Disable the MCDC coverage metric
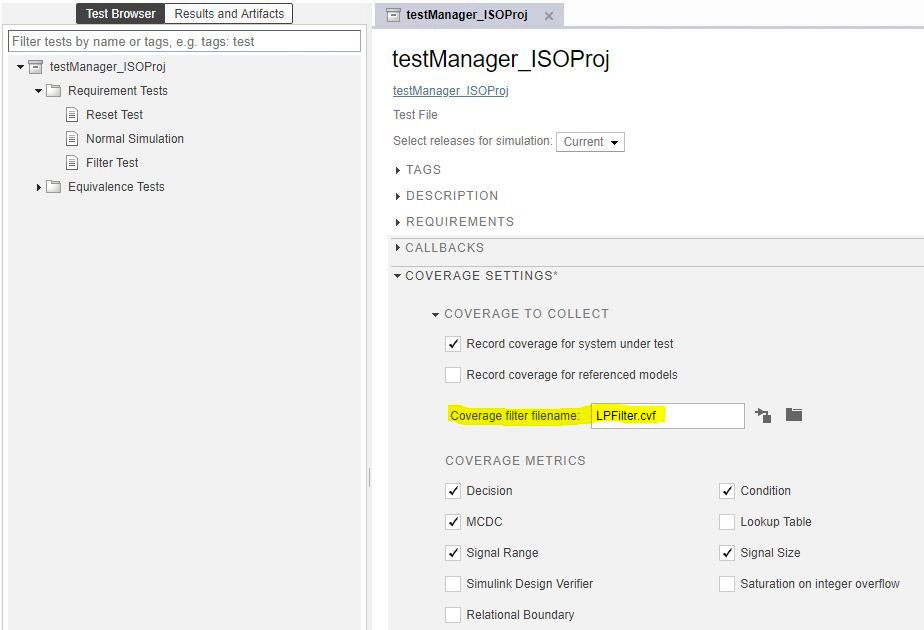The image size is (924, 630). pyautogui.click(x=452, y=521)
